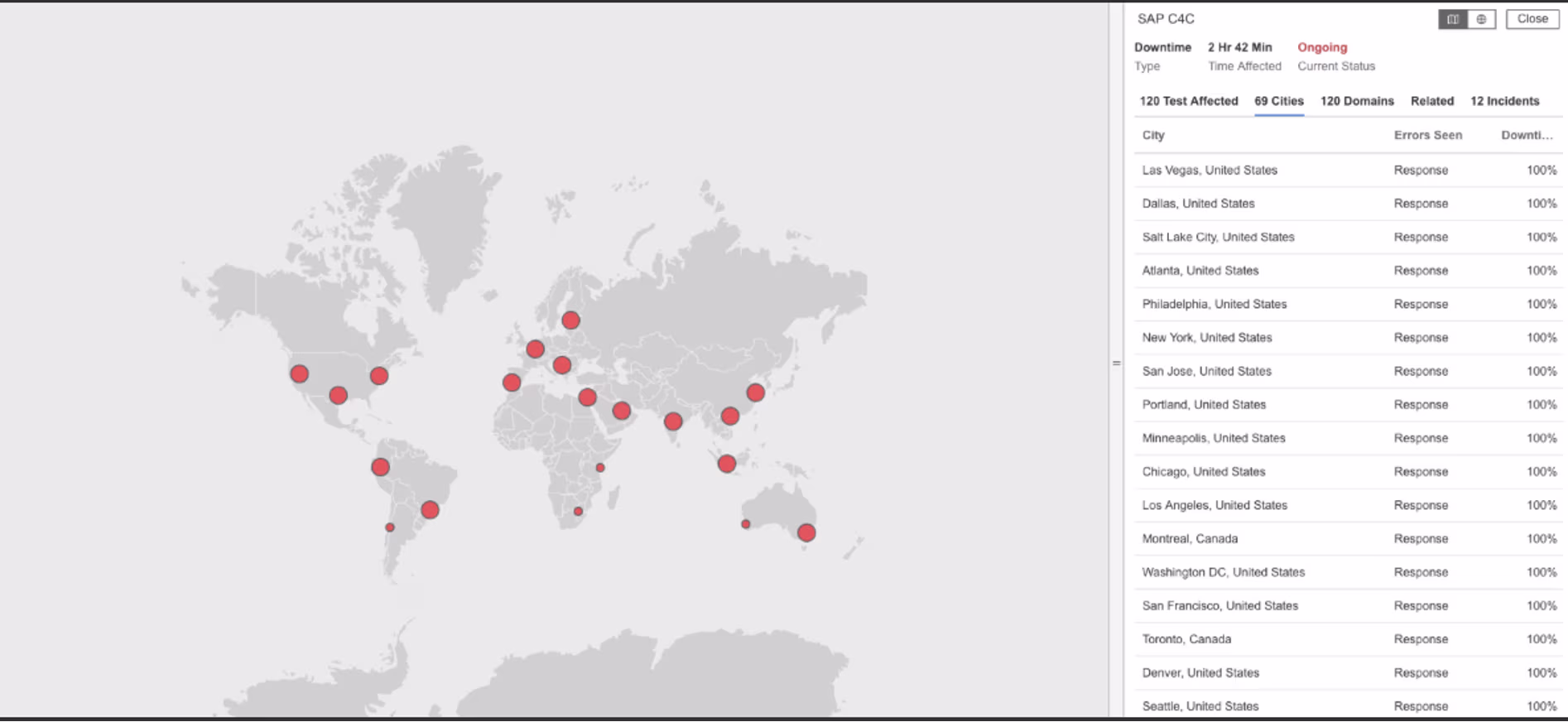
Task: Click the panel divider handle
Action: (1116, 363)
